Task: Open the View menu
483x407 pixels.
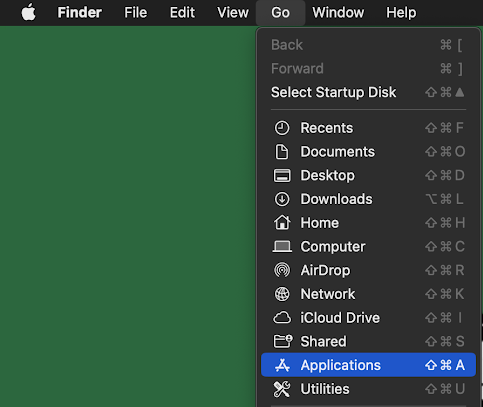Action: 233,13
